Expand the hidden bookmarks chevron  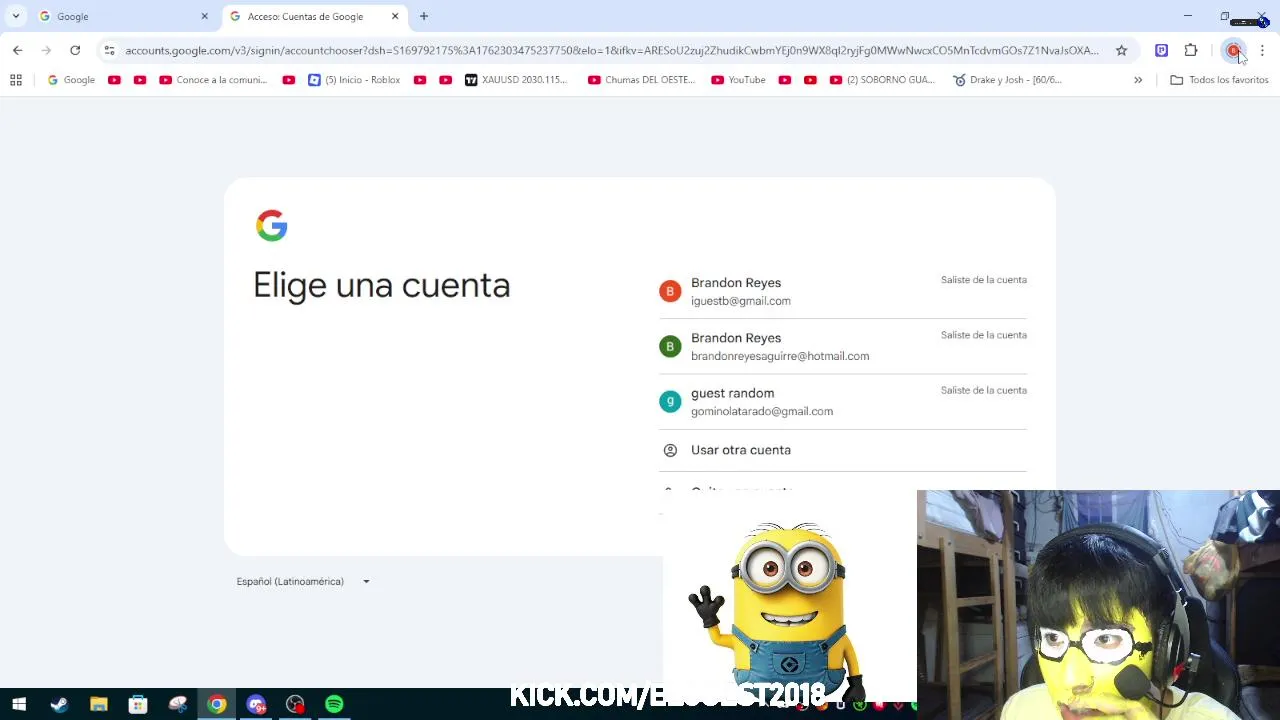click(x=1137, y=80)
